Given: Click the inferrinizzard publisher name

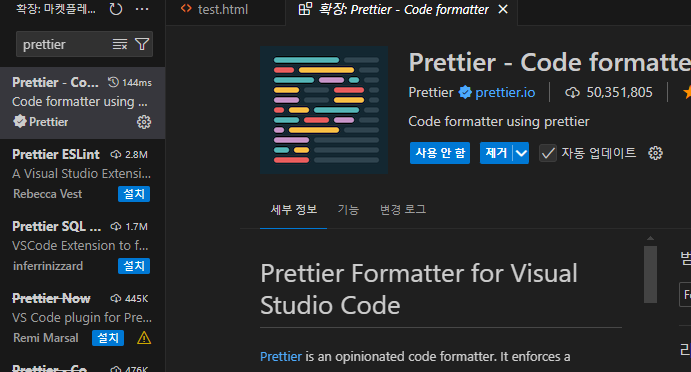Looking at the screenshot, I should coord(48,266).
